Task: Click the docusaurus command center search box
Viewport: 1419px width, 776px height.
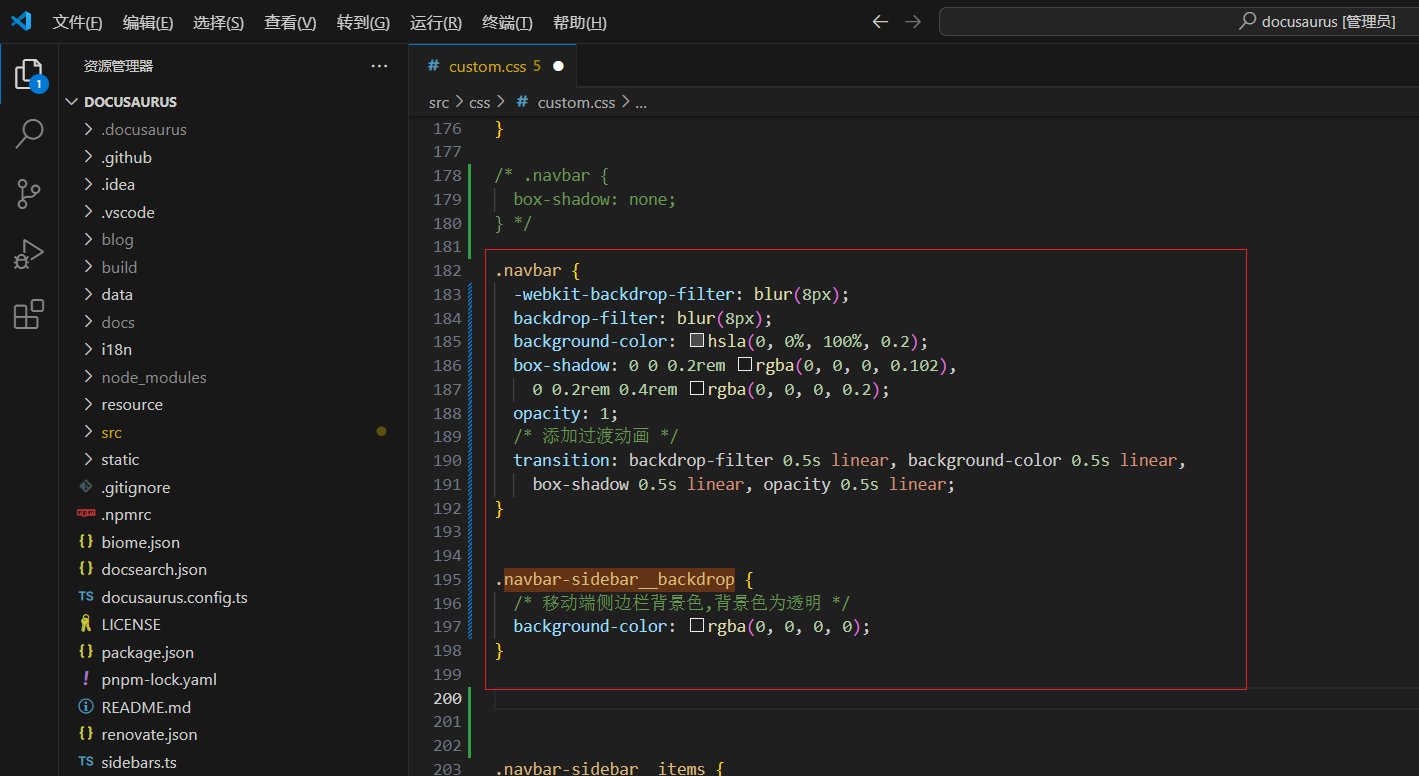Action: 1178,21
